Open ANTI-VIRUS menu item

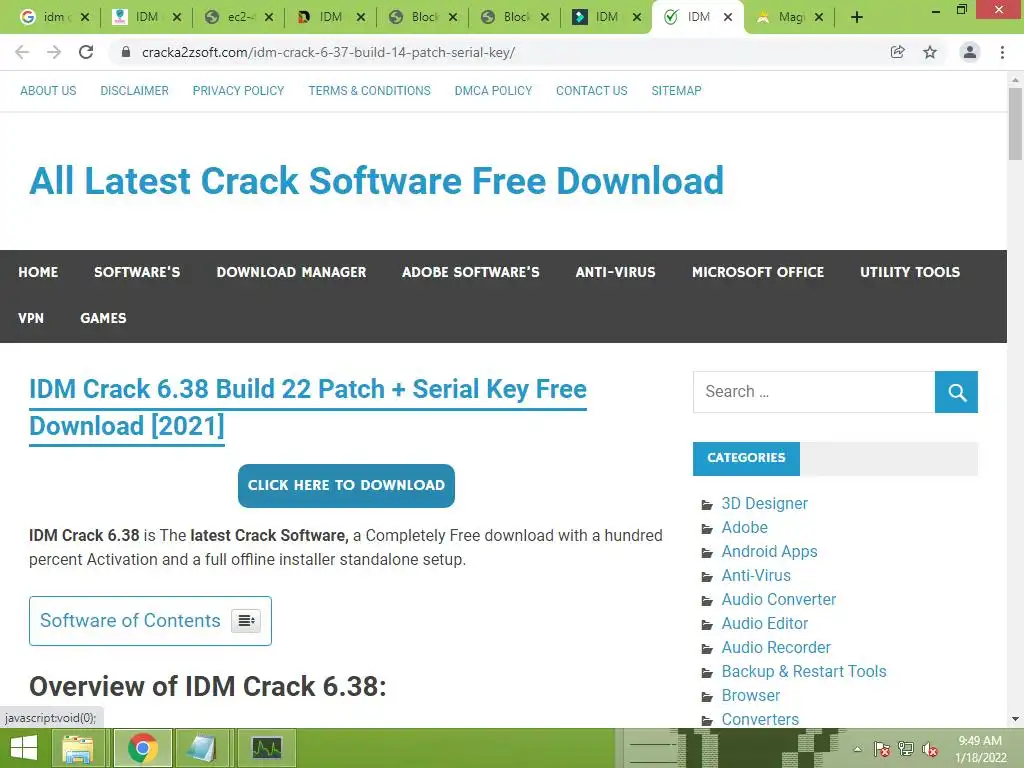[615, 272]
